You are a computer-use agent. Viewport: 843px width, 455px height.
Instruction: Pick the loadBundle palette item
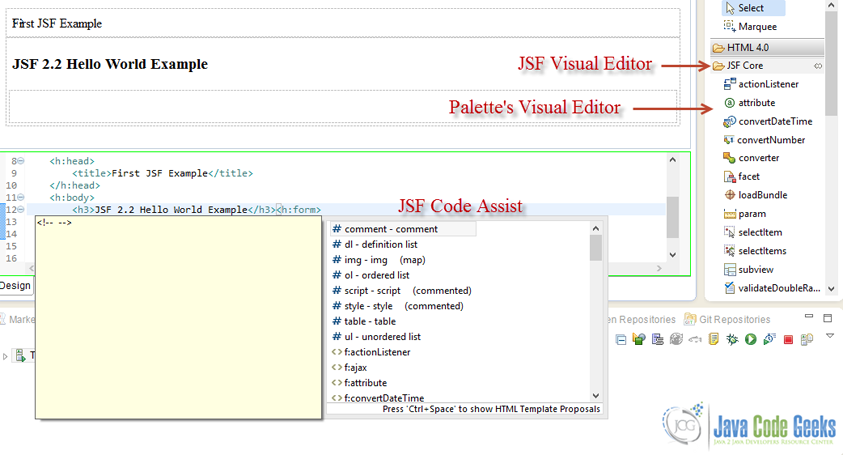coord(756,195)
